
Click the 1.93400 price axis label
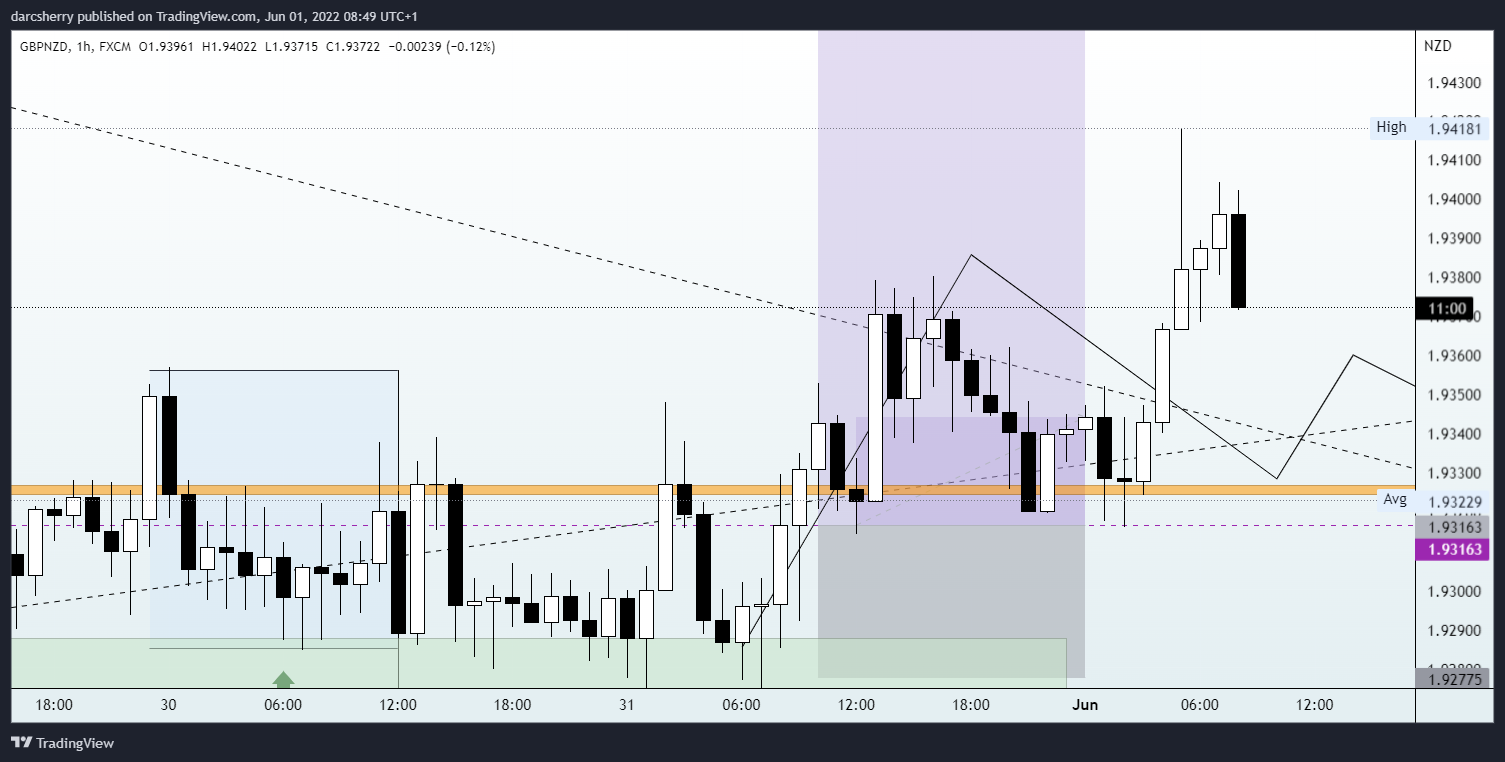point(1455,434)
